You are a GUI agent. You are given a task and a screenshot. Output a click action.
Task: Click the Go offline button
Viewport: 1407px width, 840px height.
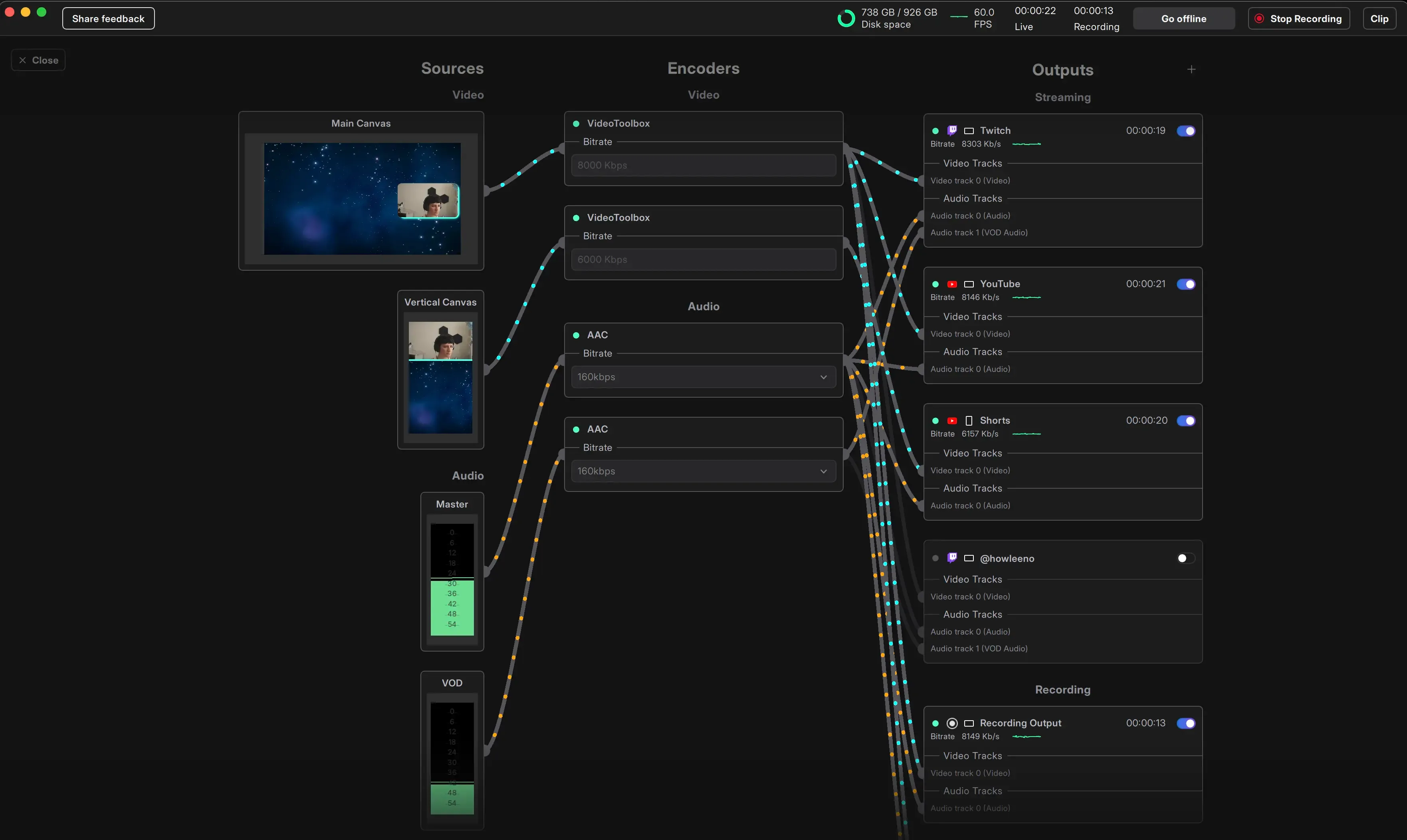[1183, 18]
